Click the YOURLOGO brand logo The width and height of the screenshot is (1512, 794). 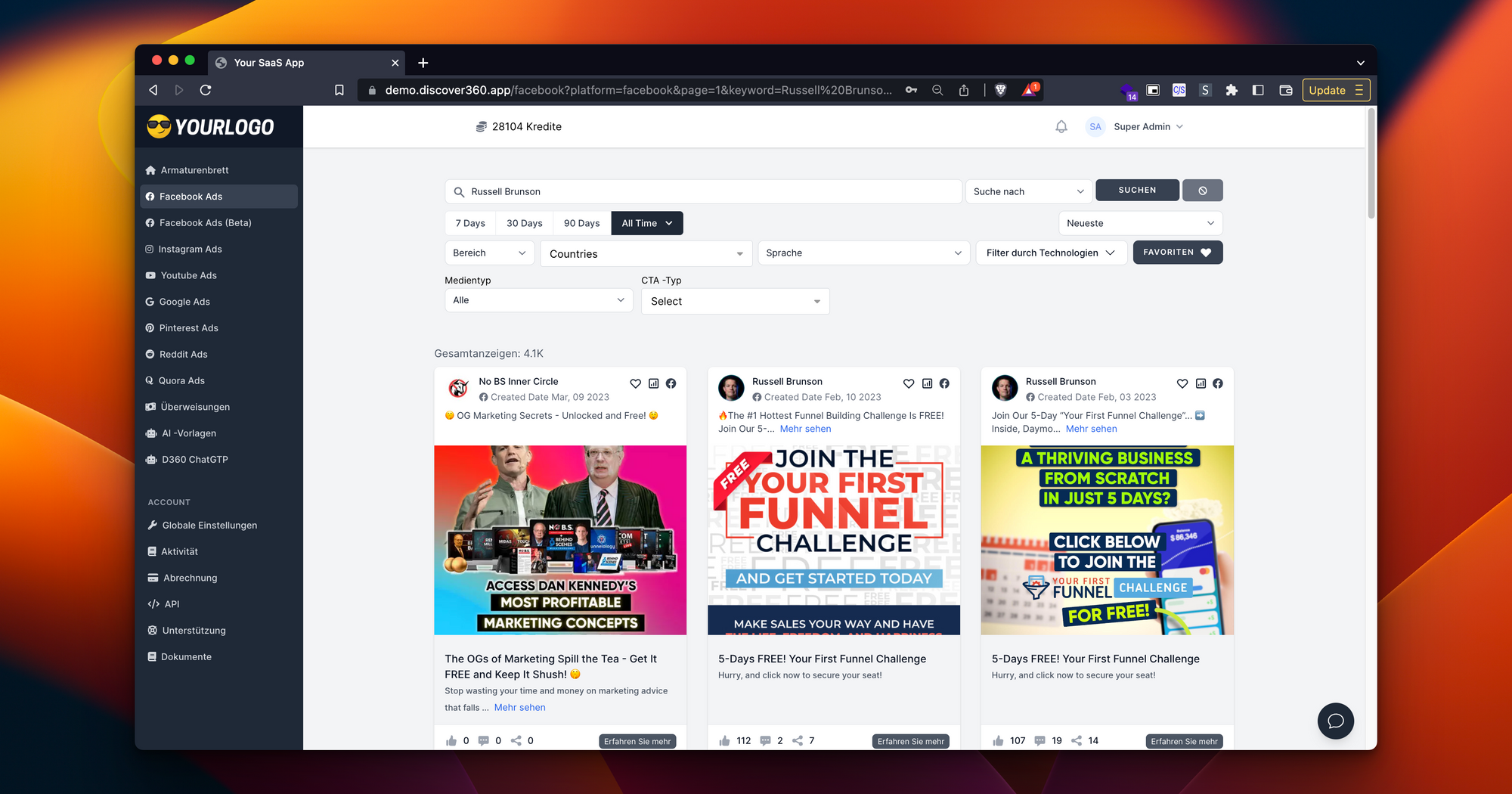[x=210, y=127]
